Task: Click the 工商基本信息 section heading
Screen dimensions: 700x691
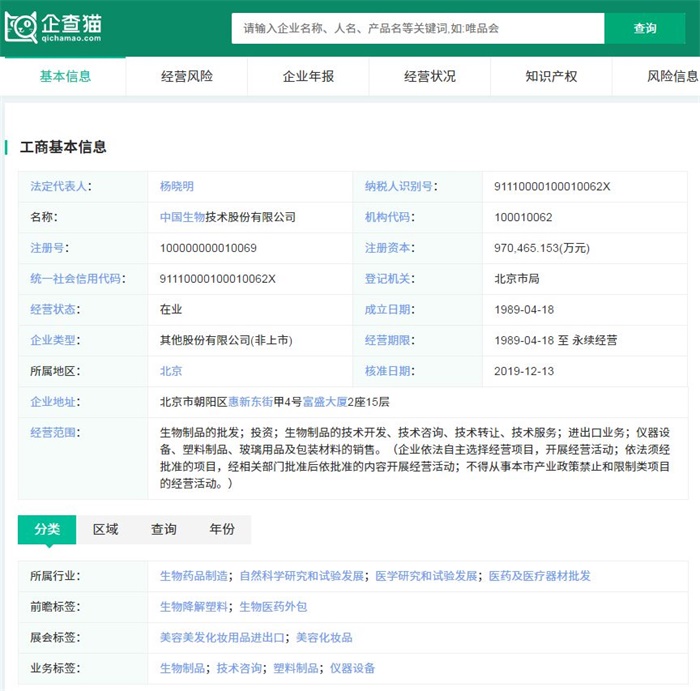Action: 63,147
